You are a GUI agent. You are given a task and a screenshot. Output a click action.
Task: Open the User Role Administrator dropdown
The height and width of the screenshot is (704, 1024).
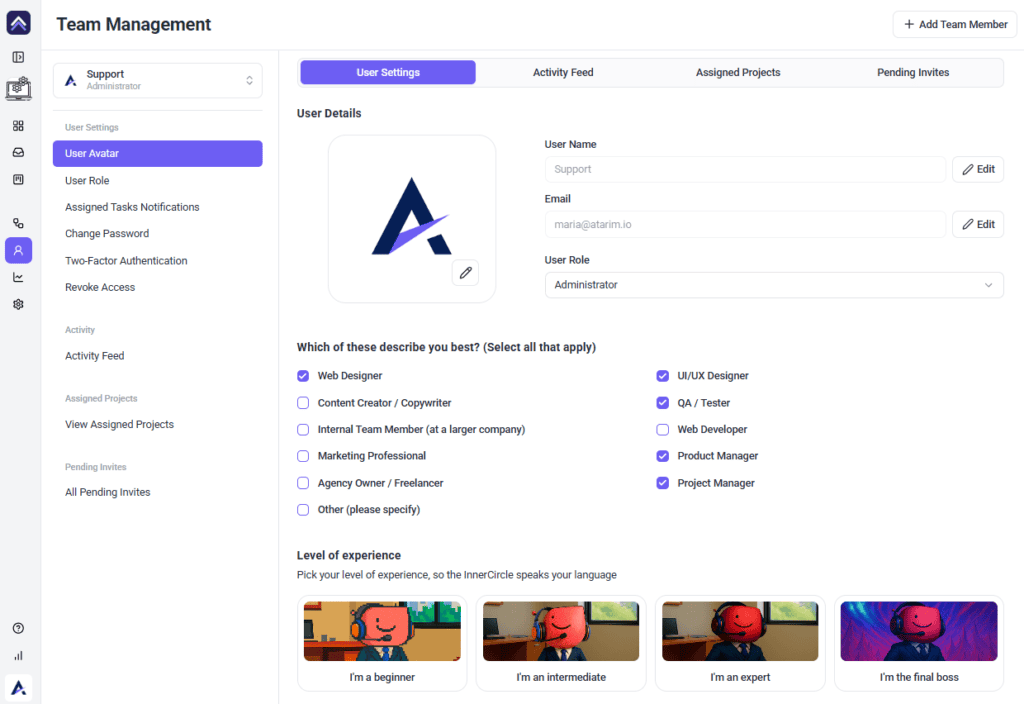pyautogui.click(x=774, y=285)
